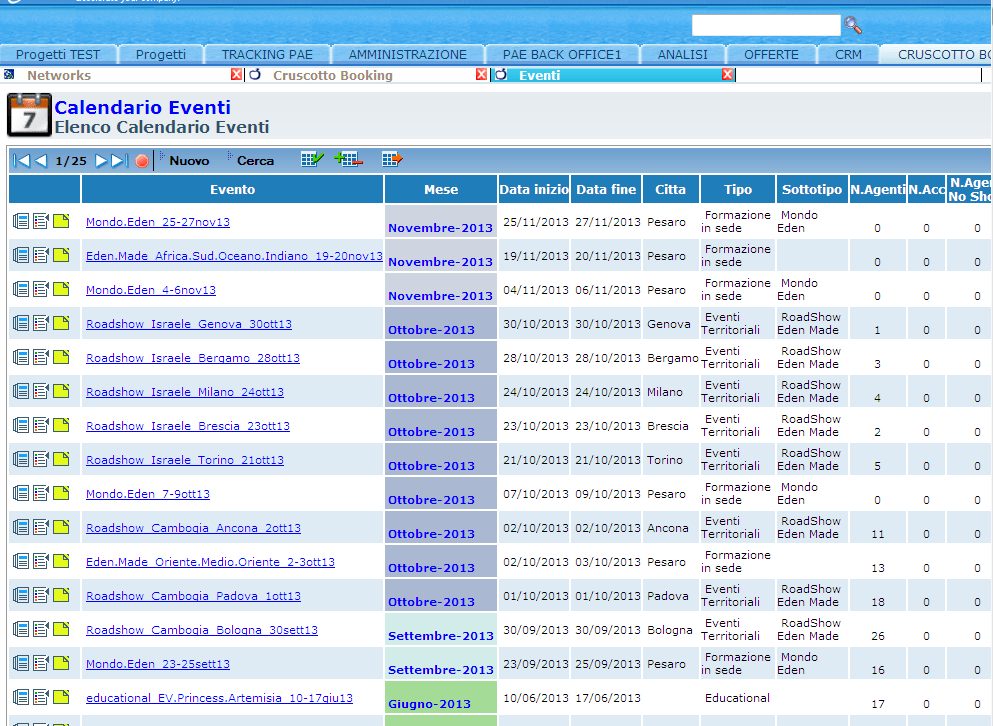The width and height of the screenshot is (993, 726).
Task: Sort by the Mese column header
Action: (441, 189)
